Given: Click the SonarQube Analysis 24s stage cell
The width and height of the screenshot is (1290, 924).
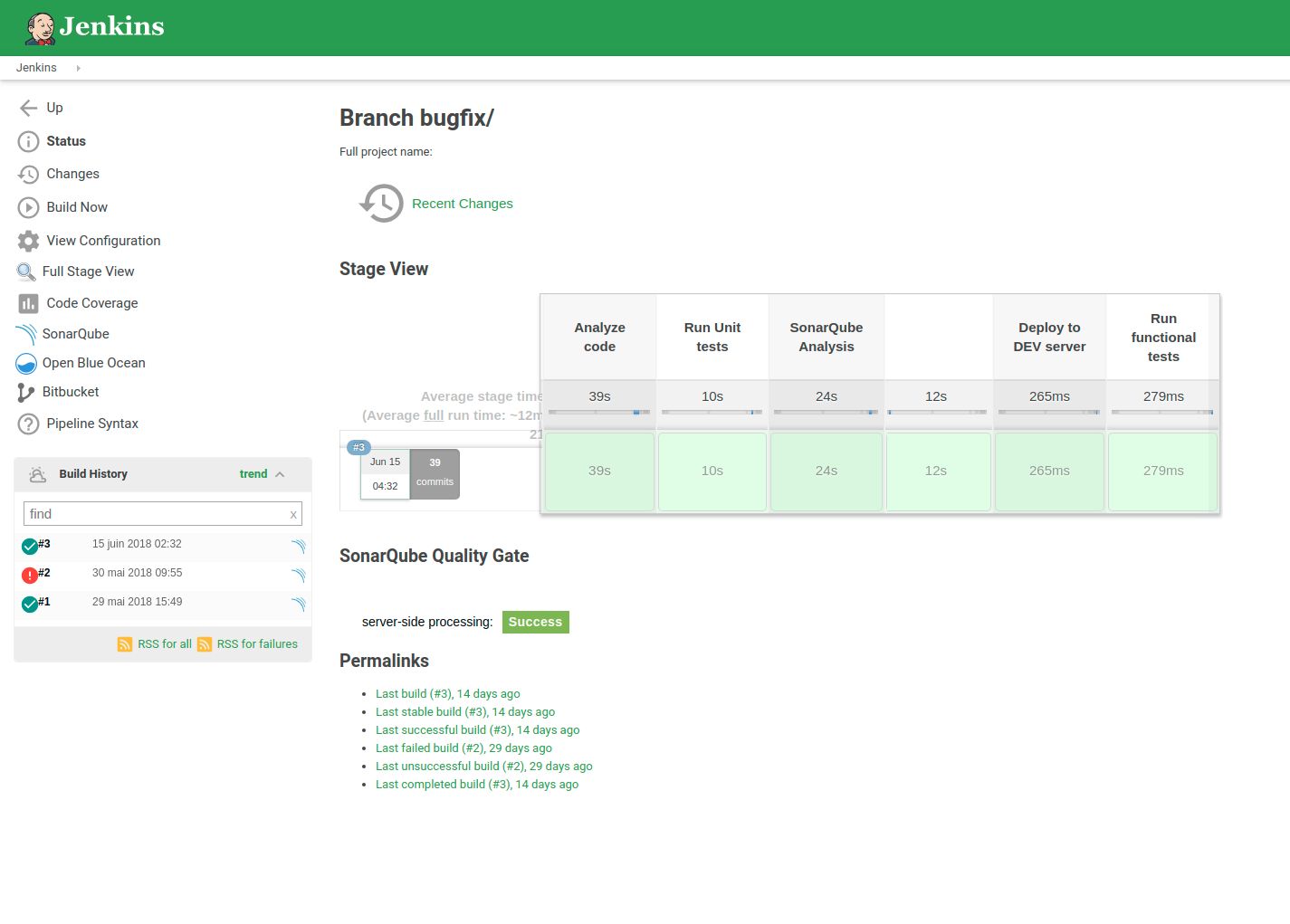Looking at the screenshot, I should 827,472.
